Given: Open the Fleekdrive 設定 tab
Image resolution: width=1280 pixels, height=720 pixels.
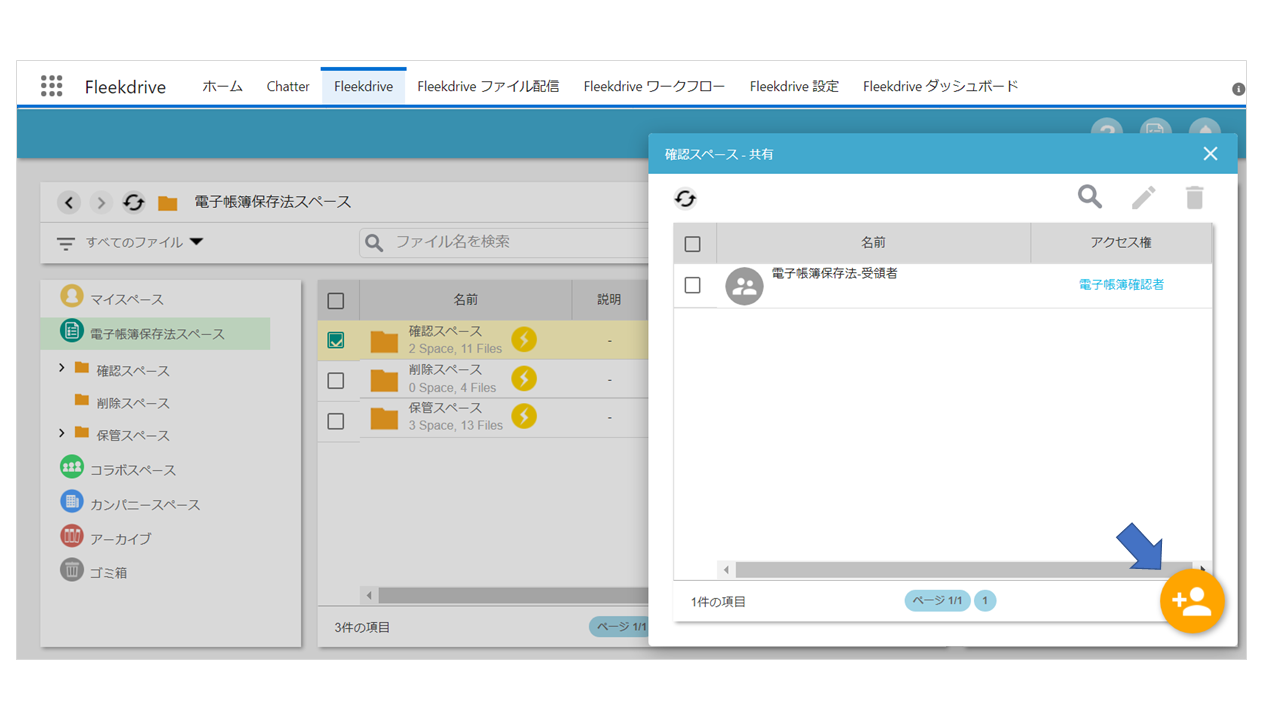Looking at the screenshot, I should (x=794, y=86).
